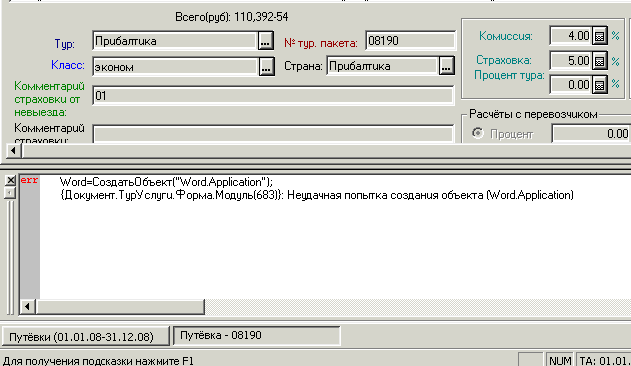Open calculator for Процент тура field
This screenshot has height=366, width=631.
tap(600, 85)
